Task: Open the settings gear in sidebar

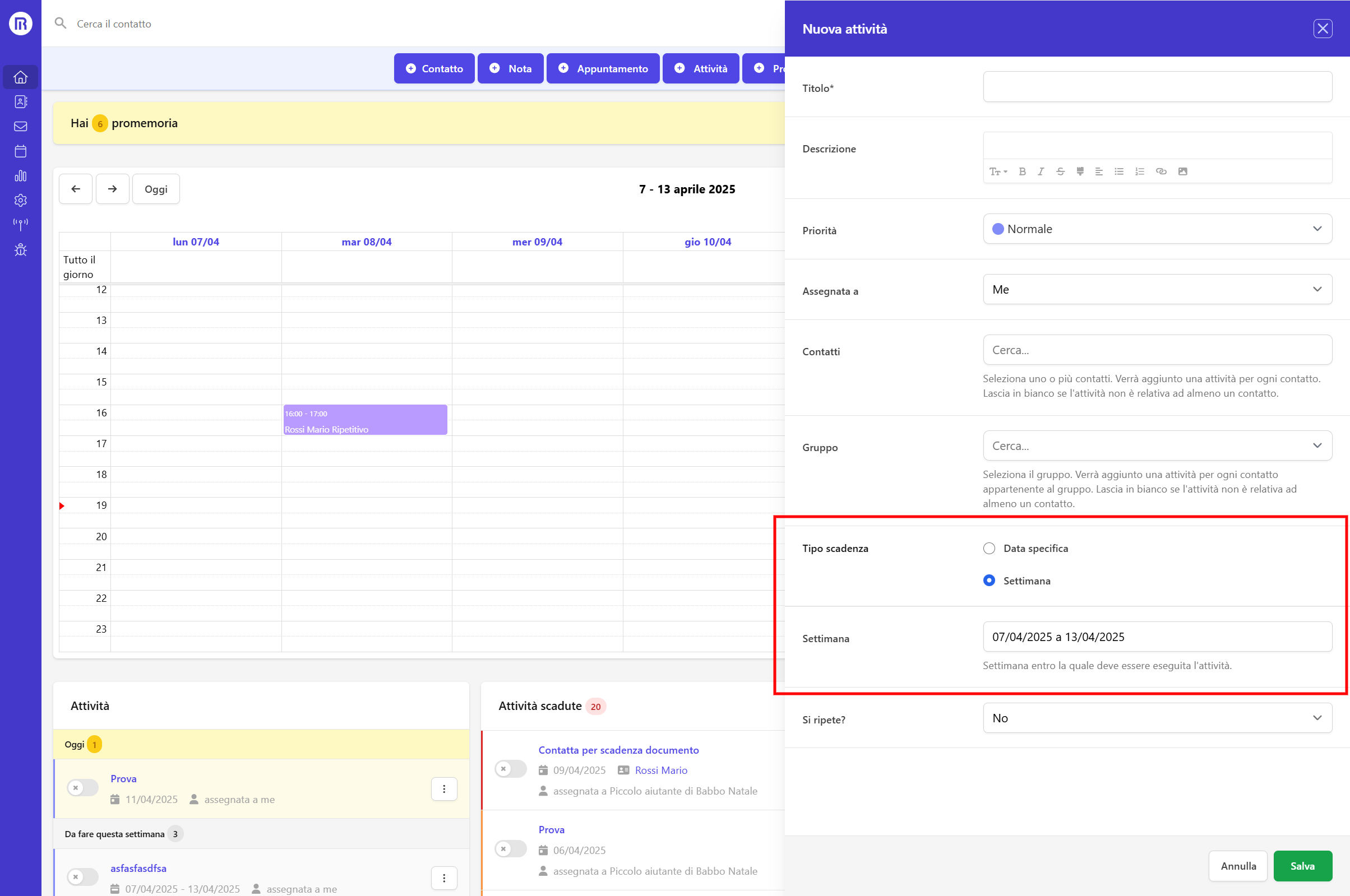Action: coord(21,200)
